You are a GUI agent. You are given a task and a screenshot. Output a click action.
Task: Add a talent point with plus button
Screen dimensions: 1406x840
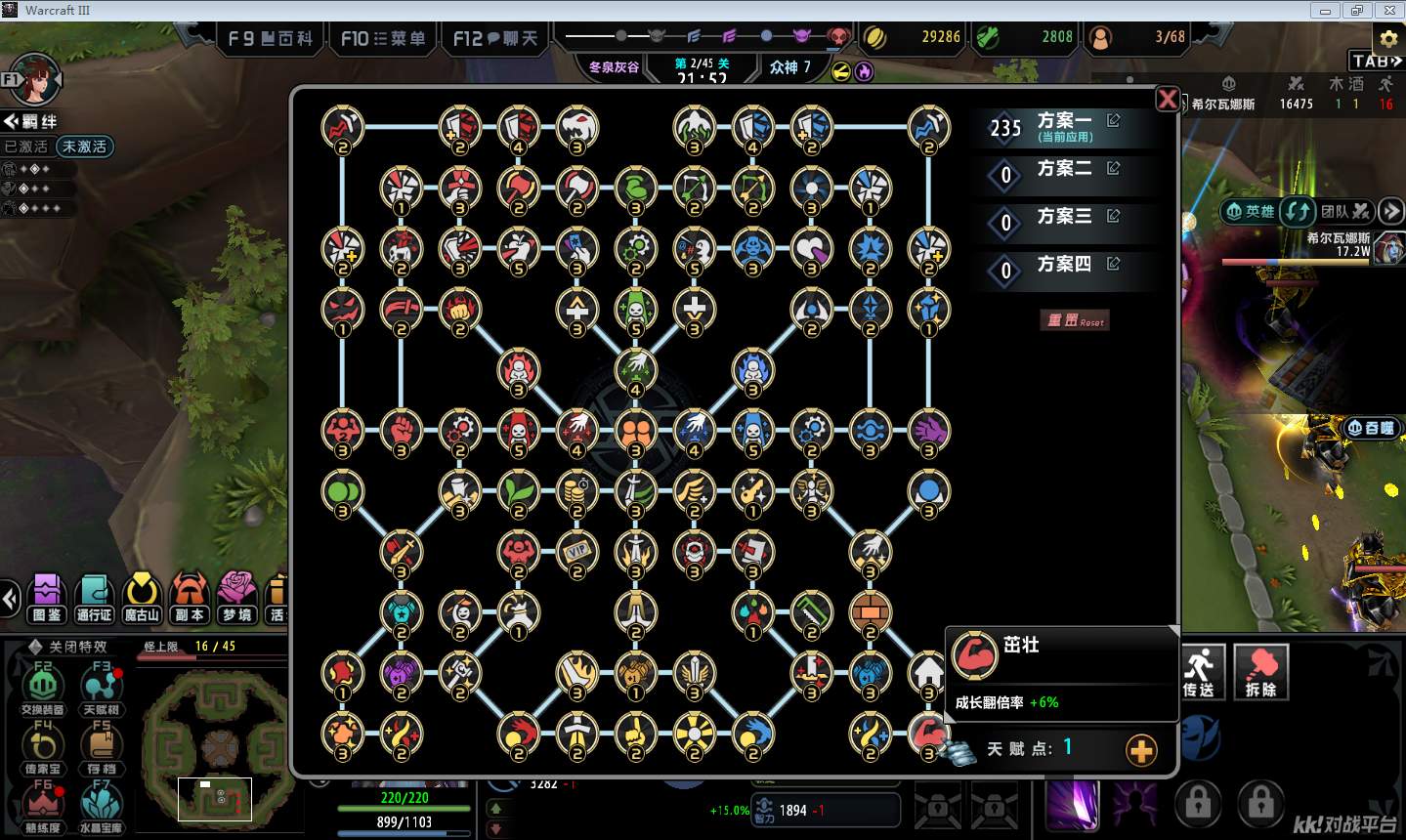1140,750
